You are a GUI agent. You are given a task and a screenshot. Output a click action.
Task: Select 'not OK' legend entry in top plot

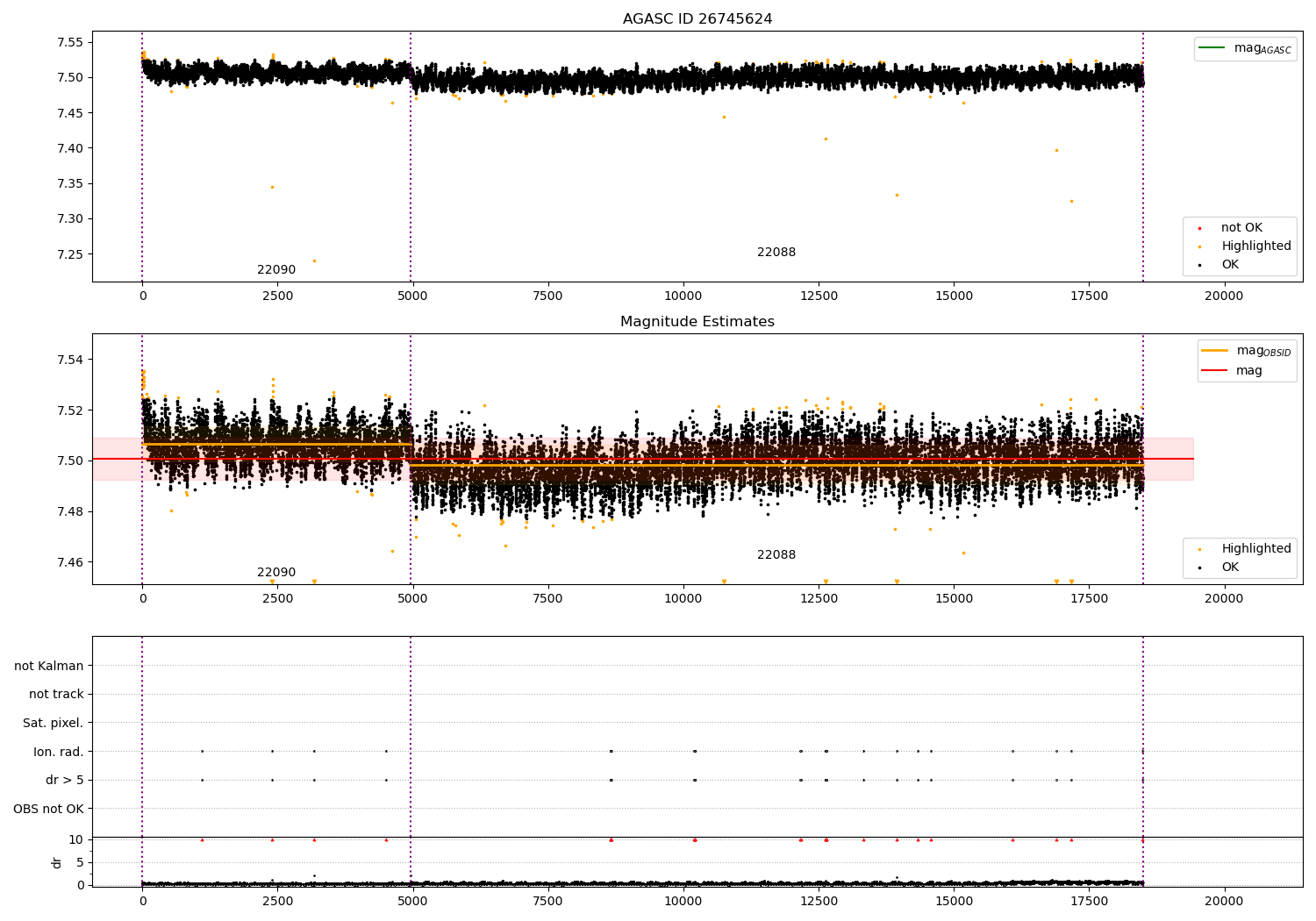tap(1241, 227)
